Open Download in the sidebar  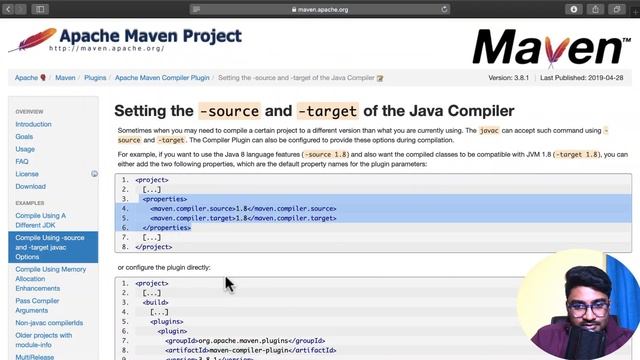(31, 187)
